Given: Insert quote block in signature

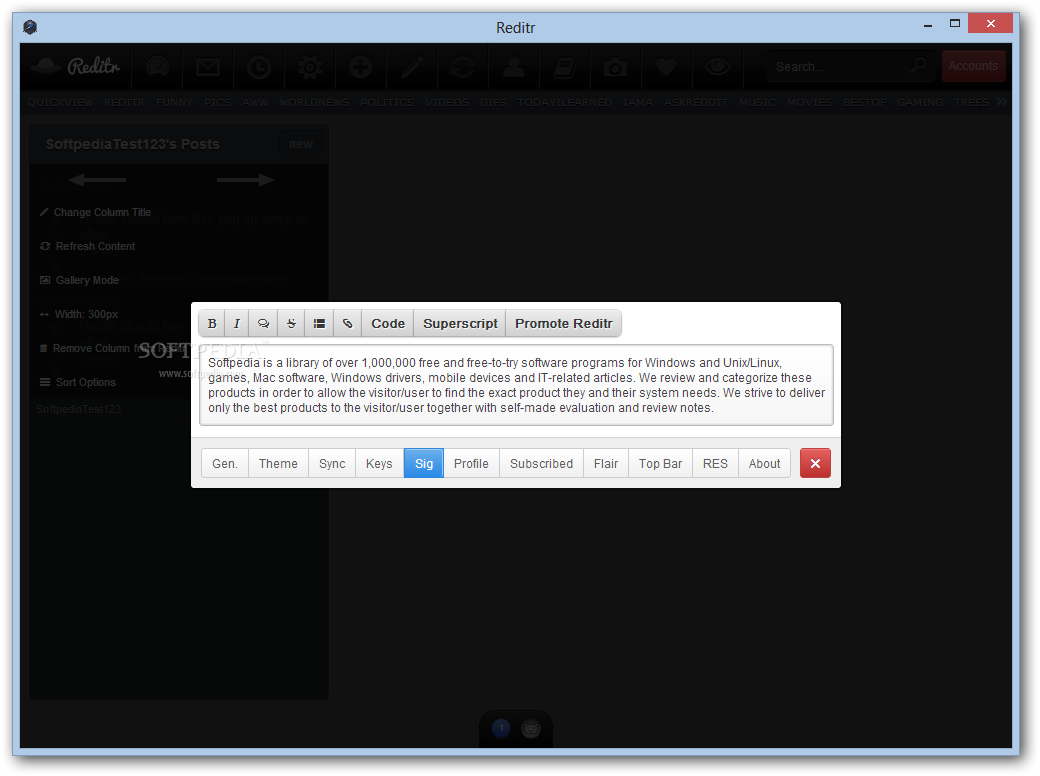Looking at the screenshot, I should [263, 324].
